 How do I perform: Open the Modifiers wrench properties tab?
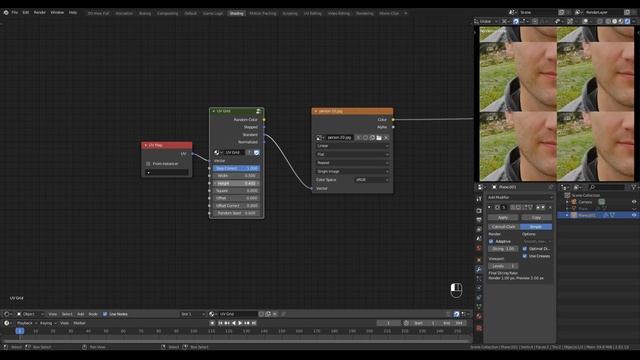click(479, 269)
